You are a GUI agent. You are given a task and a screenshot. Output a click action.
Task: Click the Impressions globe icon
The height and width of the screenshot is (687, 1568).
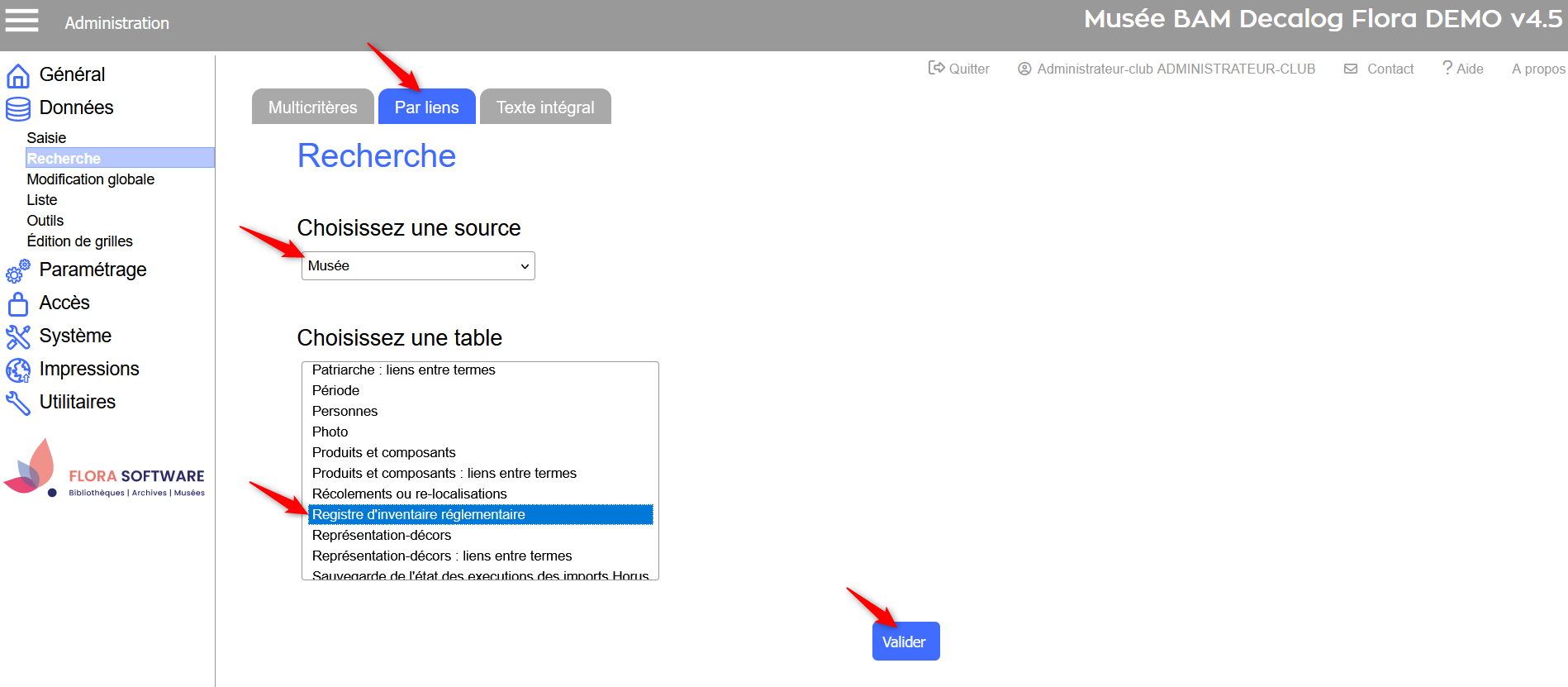point(18,370)
